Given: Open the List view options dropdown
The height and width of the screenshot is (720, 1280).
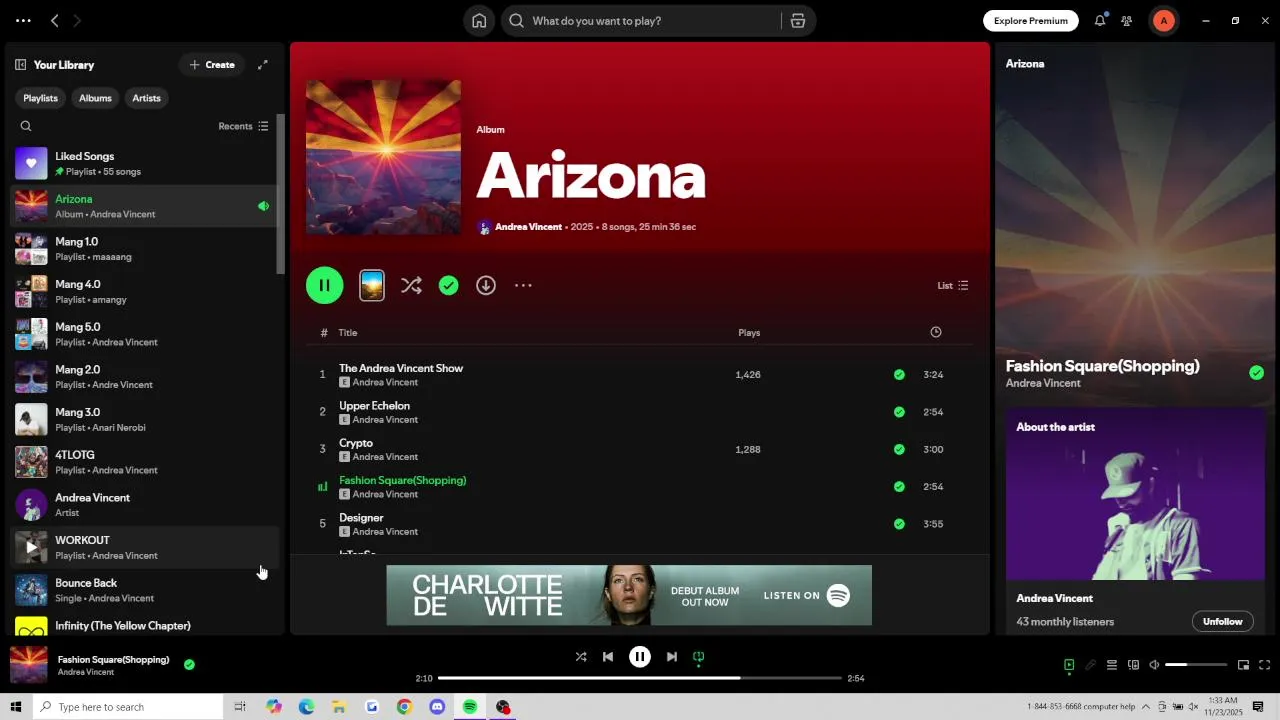Looking at the screenshot, I should pos(952,286).
